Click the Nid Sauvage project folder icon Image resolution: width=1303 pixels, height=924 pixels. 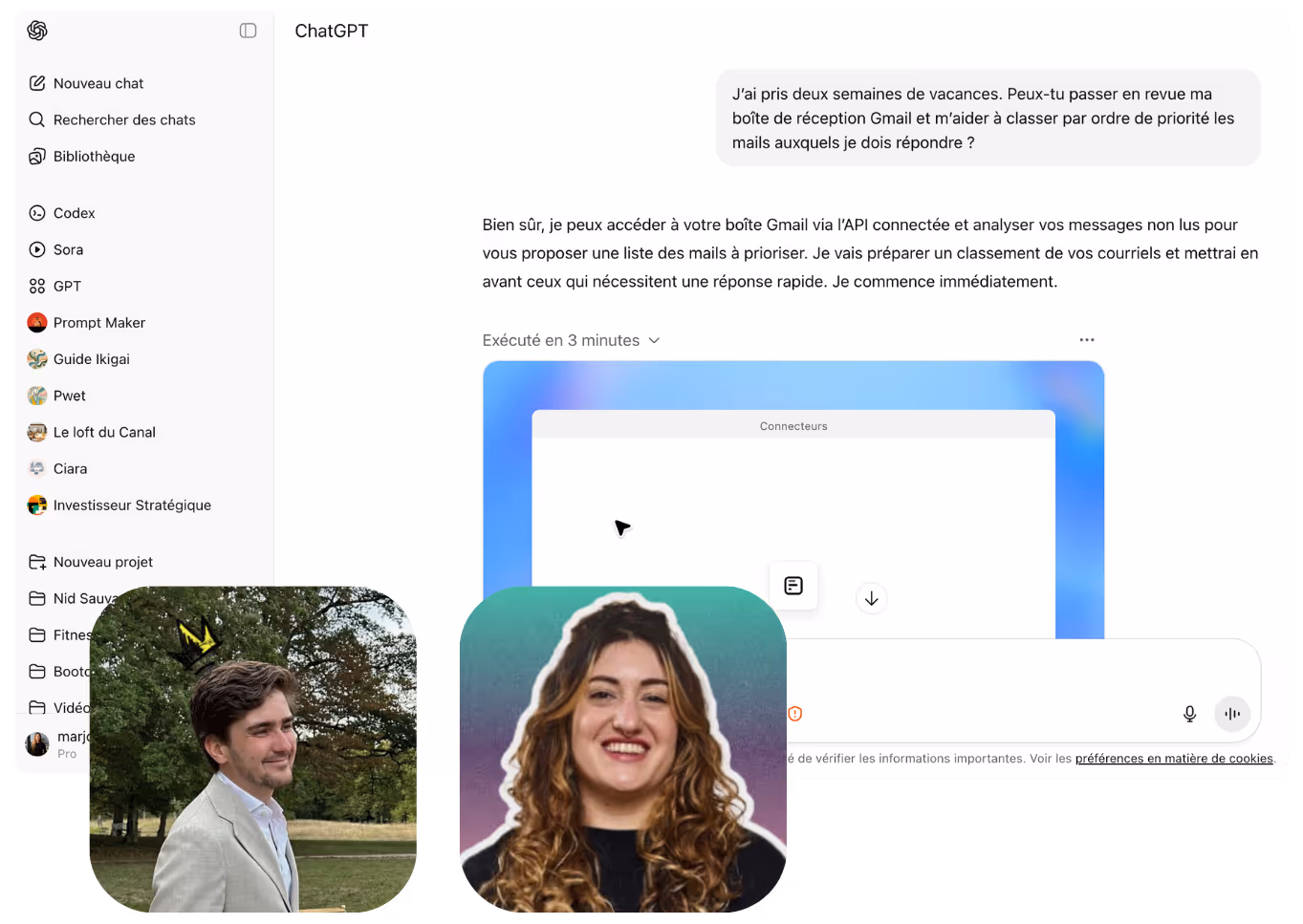pyautogui.click(x=37, y=598)
